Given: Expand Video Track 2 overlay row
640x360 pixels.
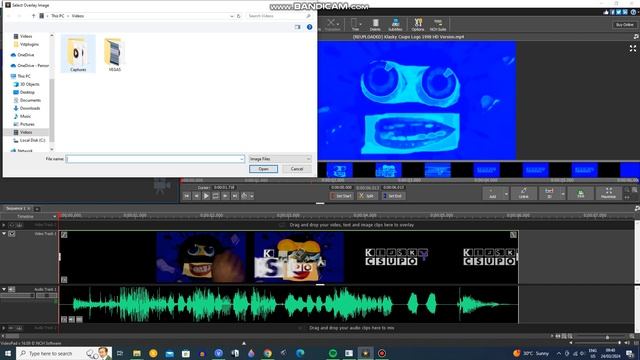Looking at the screenshot, I should (x=4, y=225).
